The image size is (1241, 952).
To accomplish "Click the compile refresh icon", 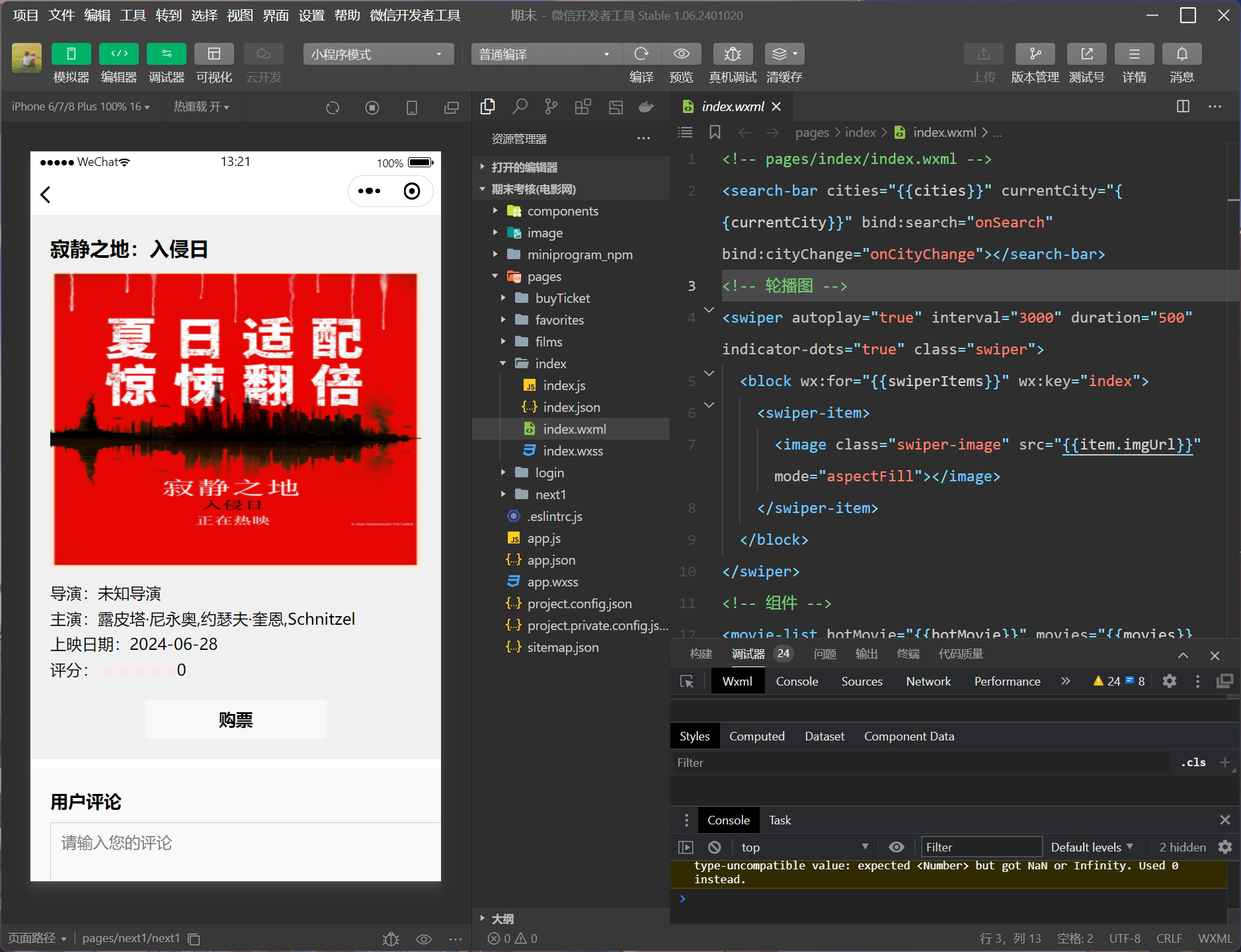I will 641,54.
